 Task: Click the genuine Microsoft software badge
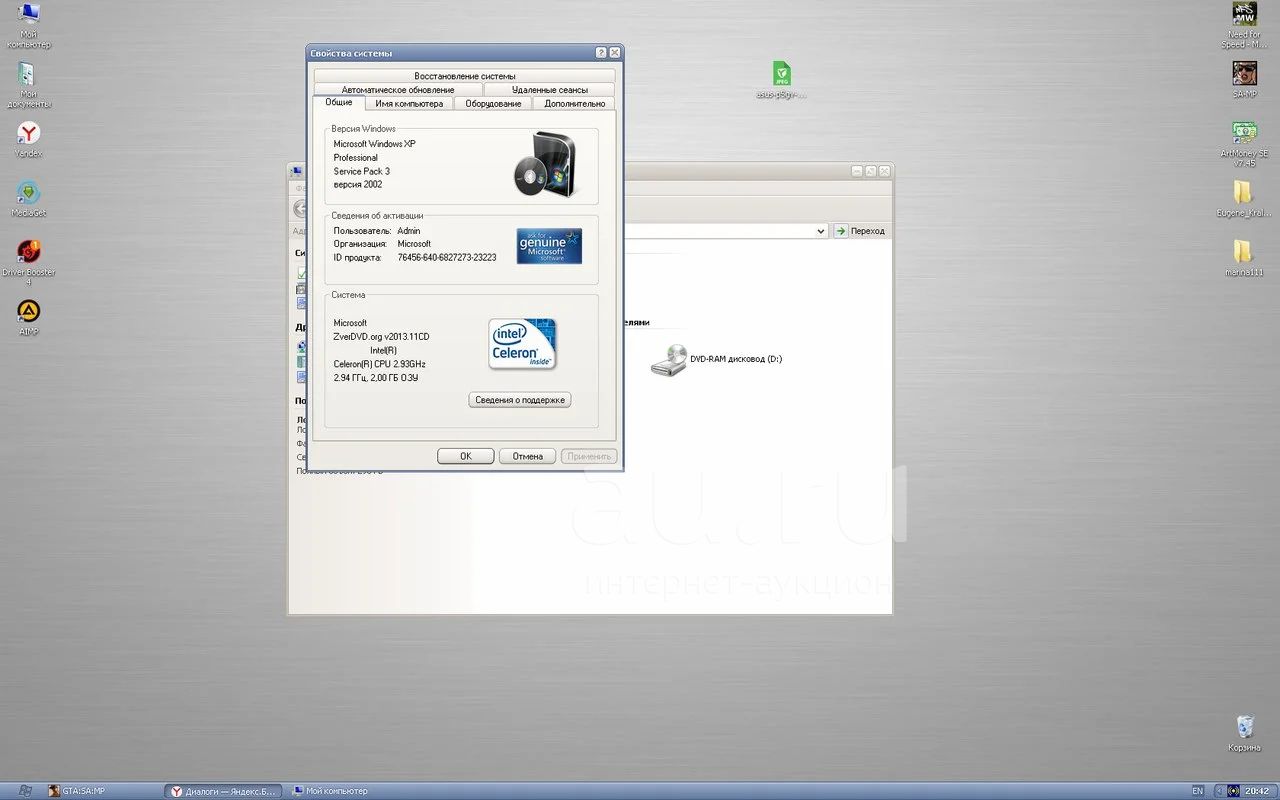549,246
